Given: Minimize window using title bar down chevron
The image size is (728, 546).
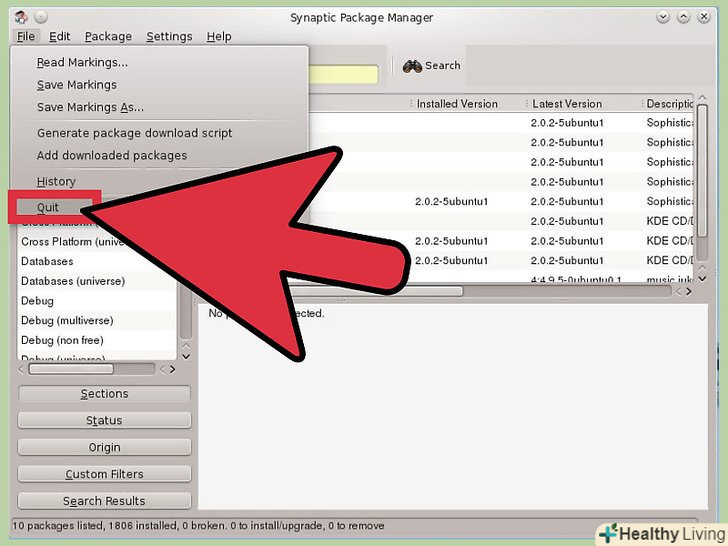Looking at the screenshot, I should [x=663, y=17].
